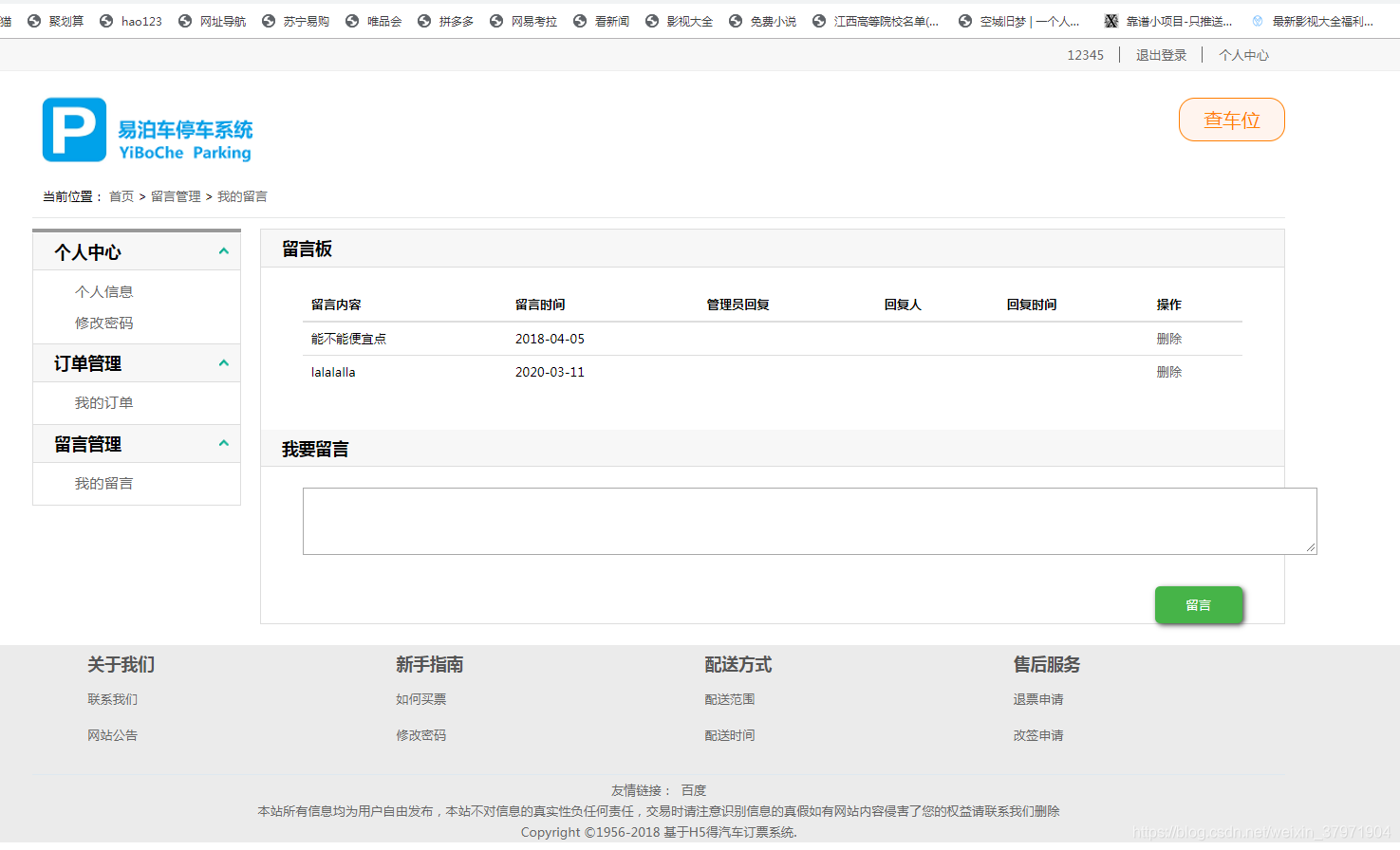
Task: Open the 拼多多 bookmark
Action: (x=446, y=21)
